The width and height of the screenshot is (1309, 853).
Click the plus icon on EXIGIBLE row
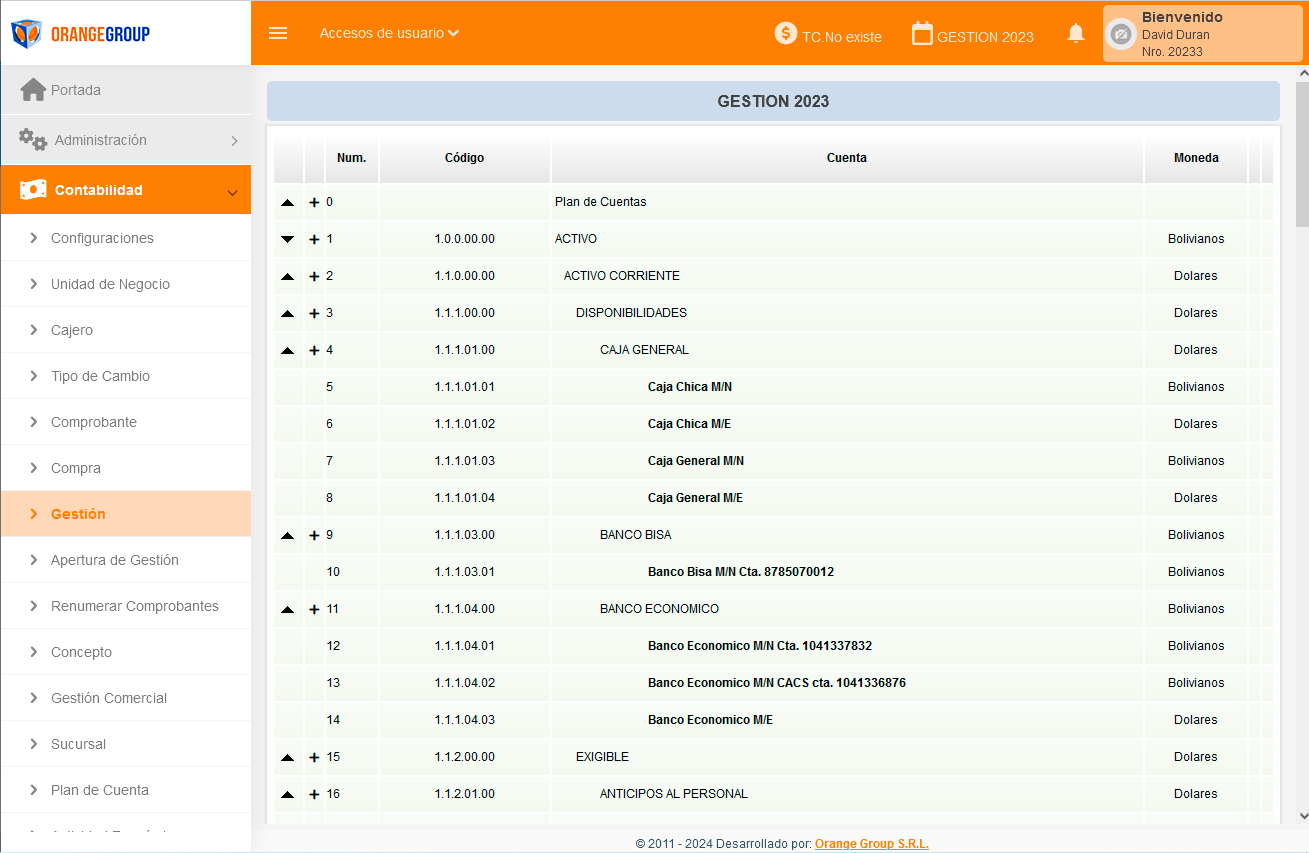coord(314,757)
